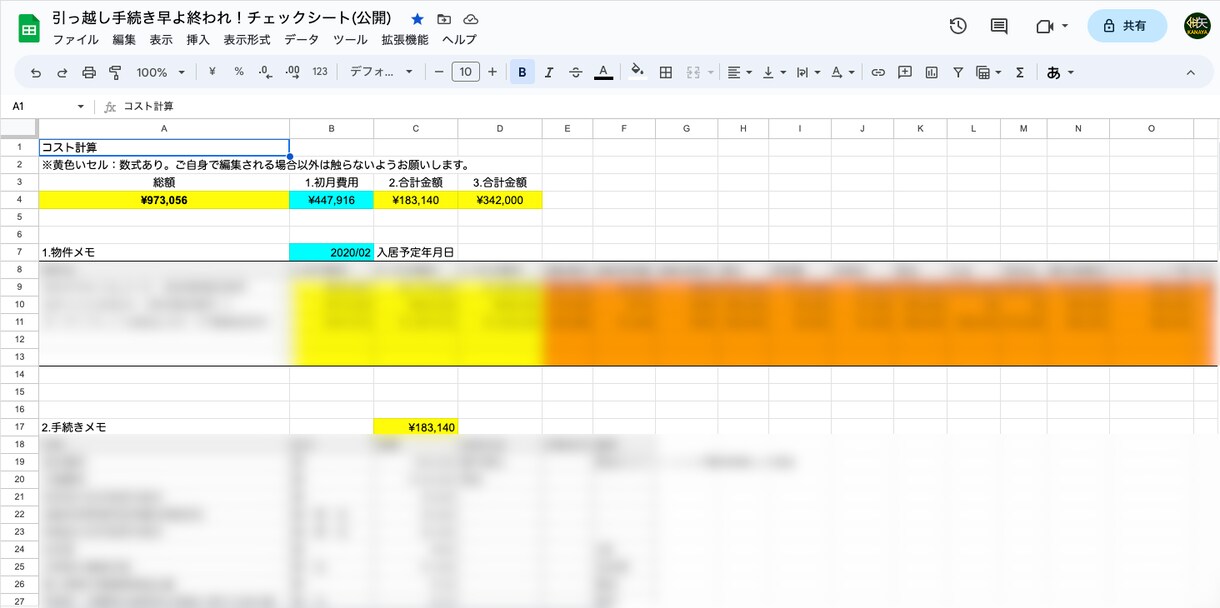Open the functions sigma icon
The width and height of the screenshot is (1220, 608).
pos(1020,72)
